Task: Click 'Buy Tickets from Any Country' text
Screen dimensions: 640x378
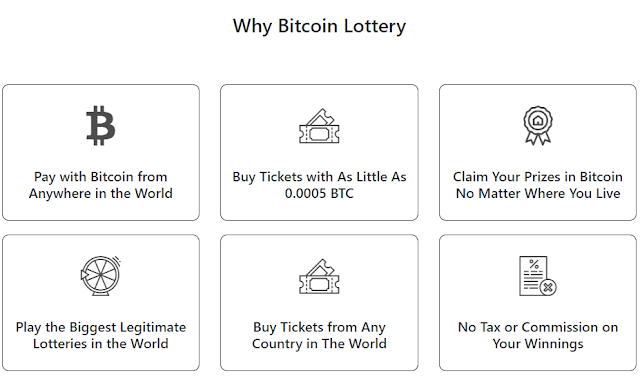Action: pos(319,335)
